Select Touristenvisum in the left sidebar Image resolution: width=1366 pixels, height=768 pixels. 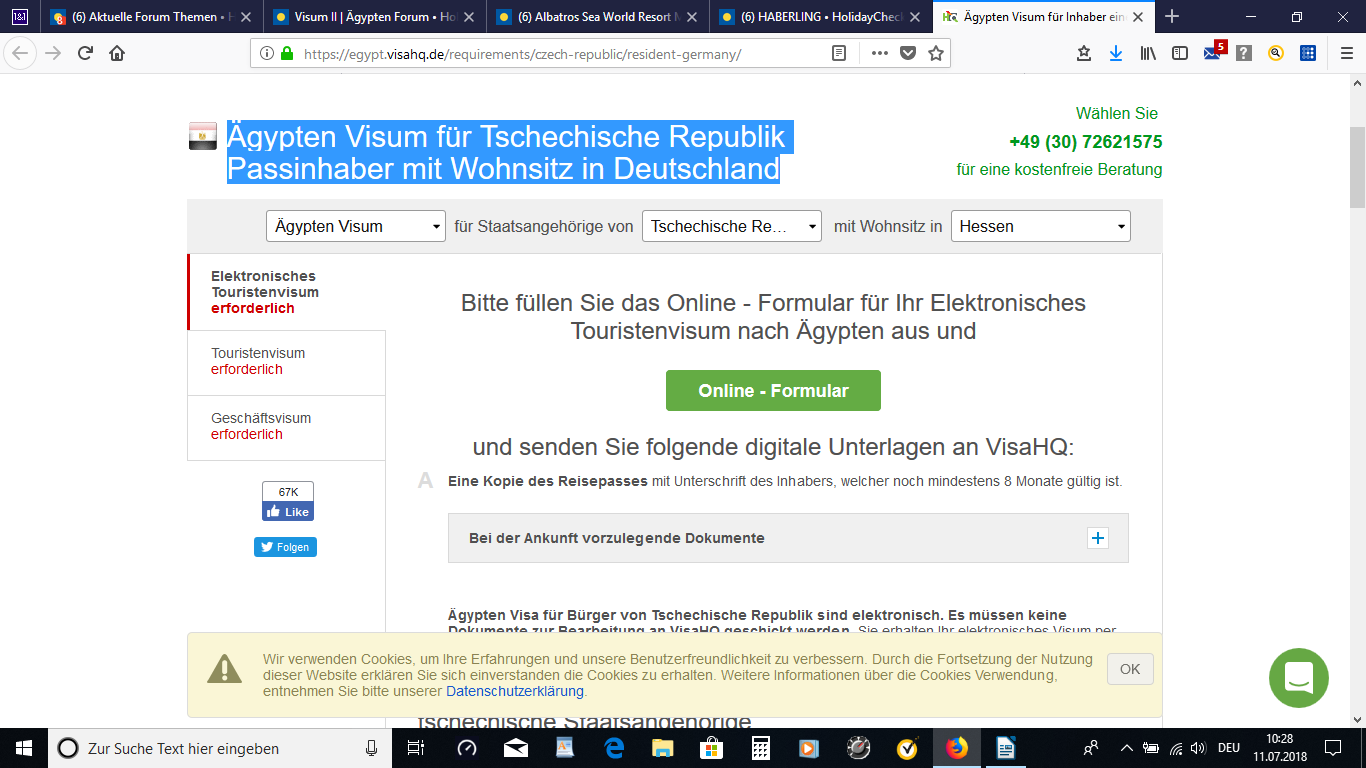pos(258,361)
